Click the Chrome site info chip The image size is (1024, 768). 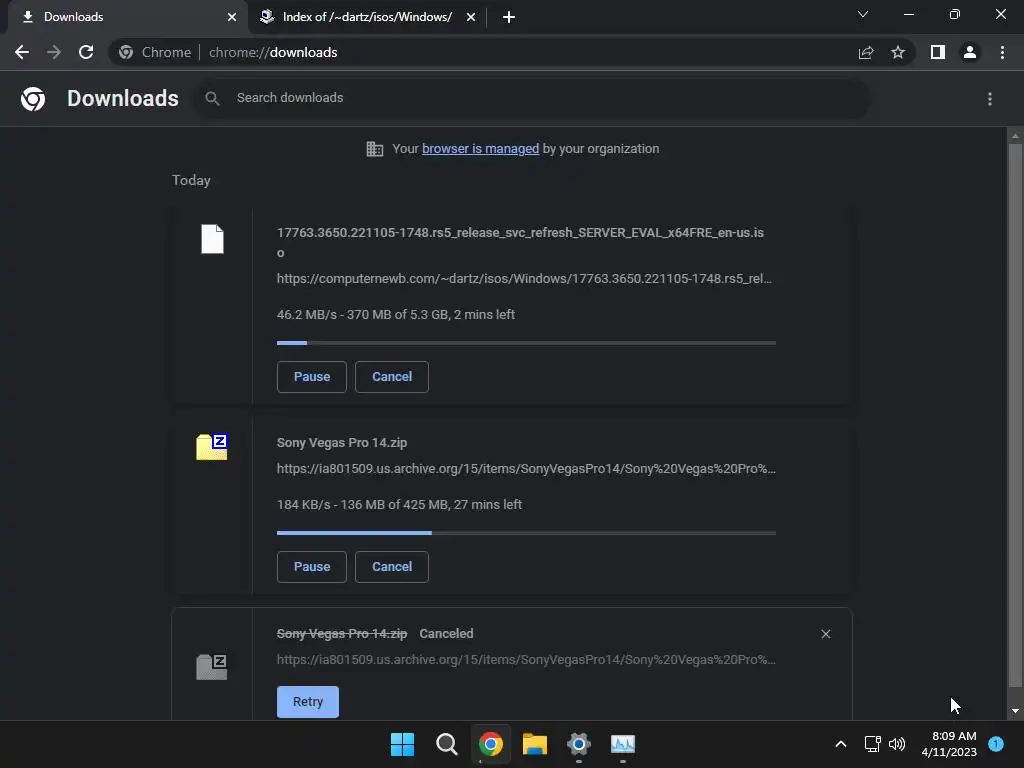[x=155, y=52]
